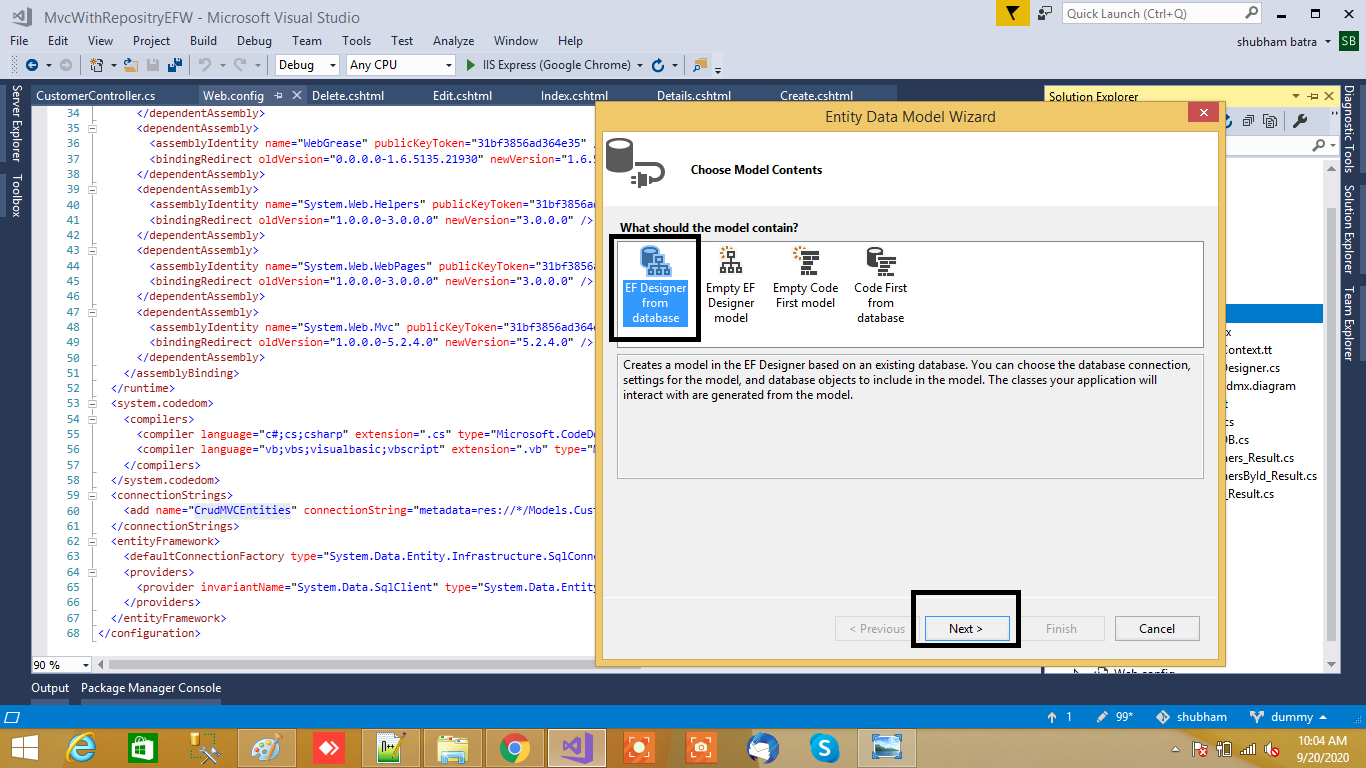Pin the Web.config tab

tap(277, 96)
